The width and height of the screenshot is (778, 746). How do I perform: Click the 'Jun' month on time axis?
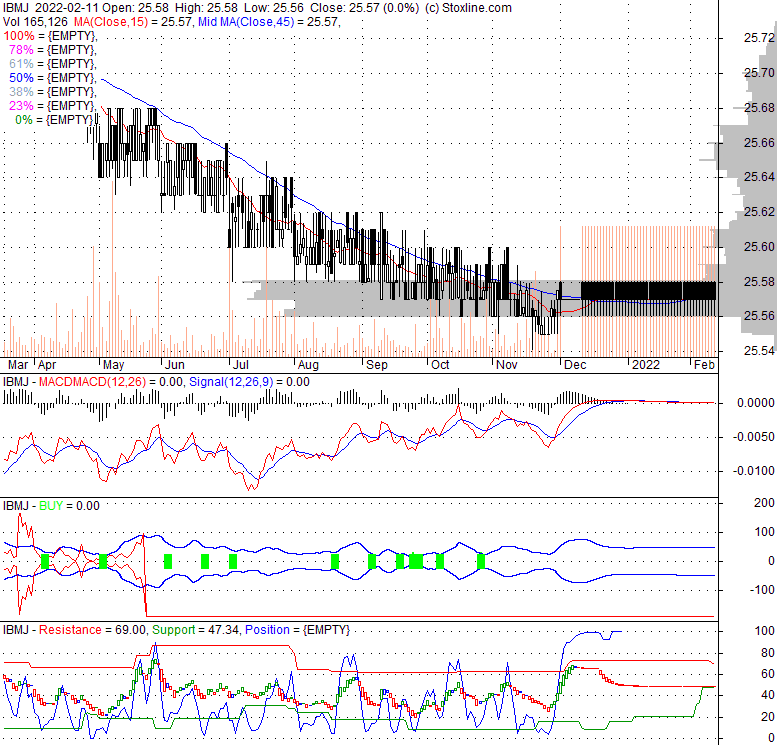[175, 365]
